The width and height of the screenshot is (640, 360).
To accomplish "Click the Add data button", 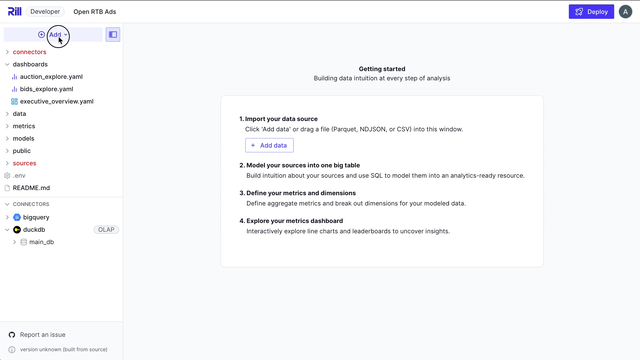I will [269, 145].
